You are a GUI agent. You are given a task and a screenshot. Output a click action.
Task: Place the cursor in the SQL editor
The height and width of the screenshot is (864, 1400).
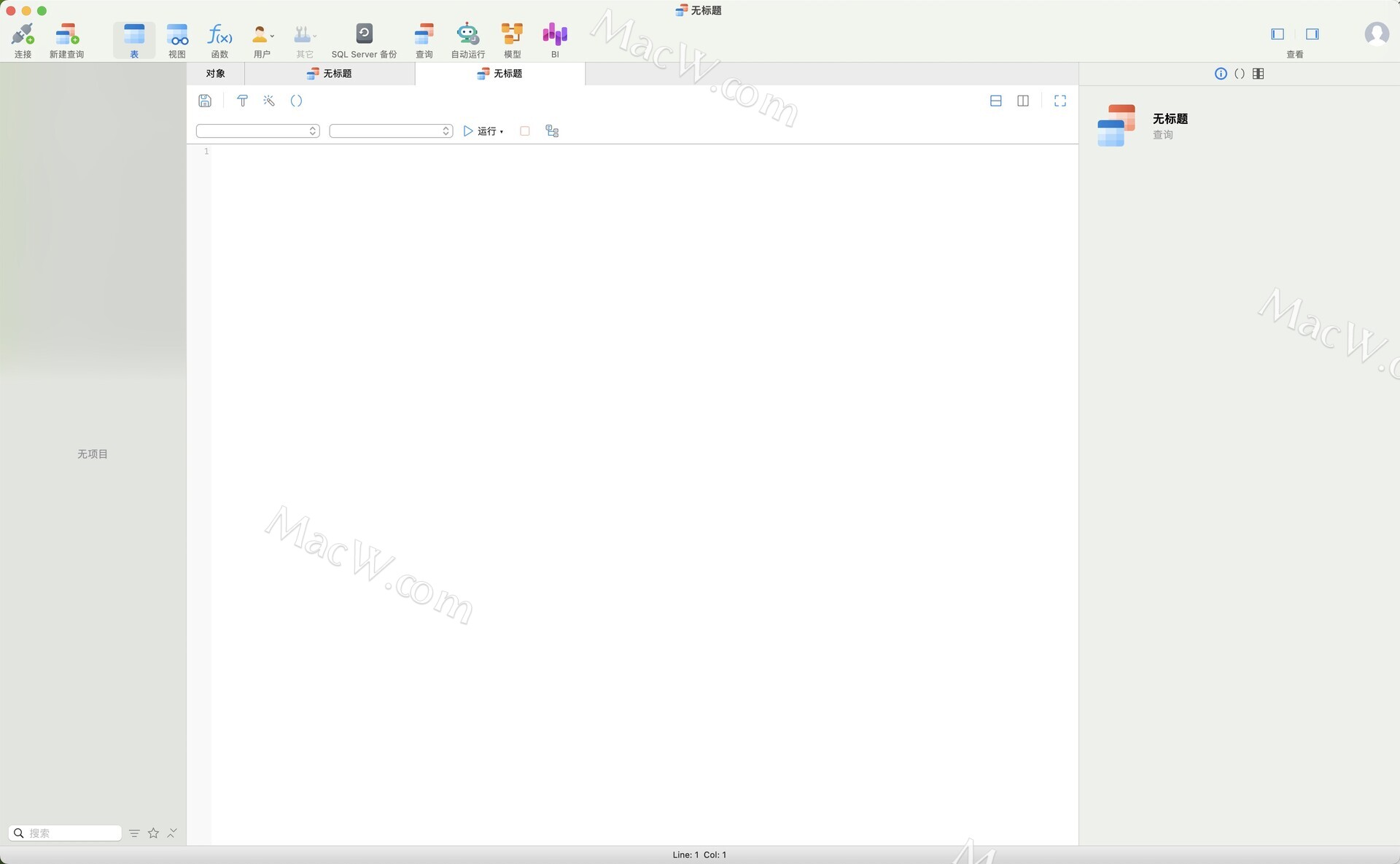pos(645,494)
